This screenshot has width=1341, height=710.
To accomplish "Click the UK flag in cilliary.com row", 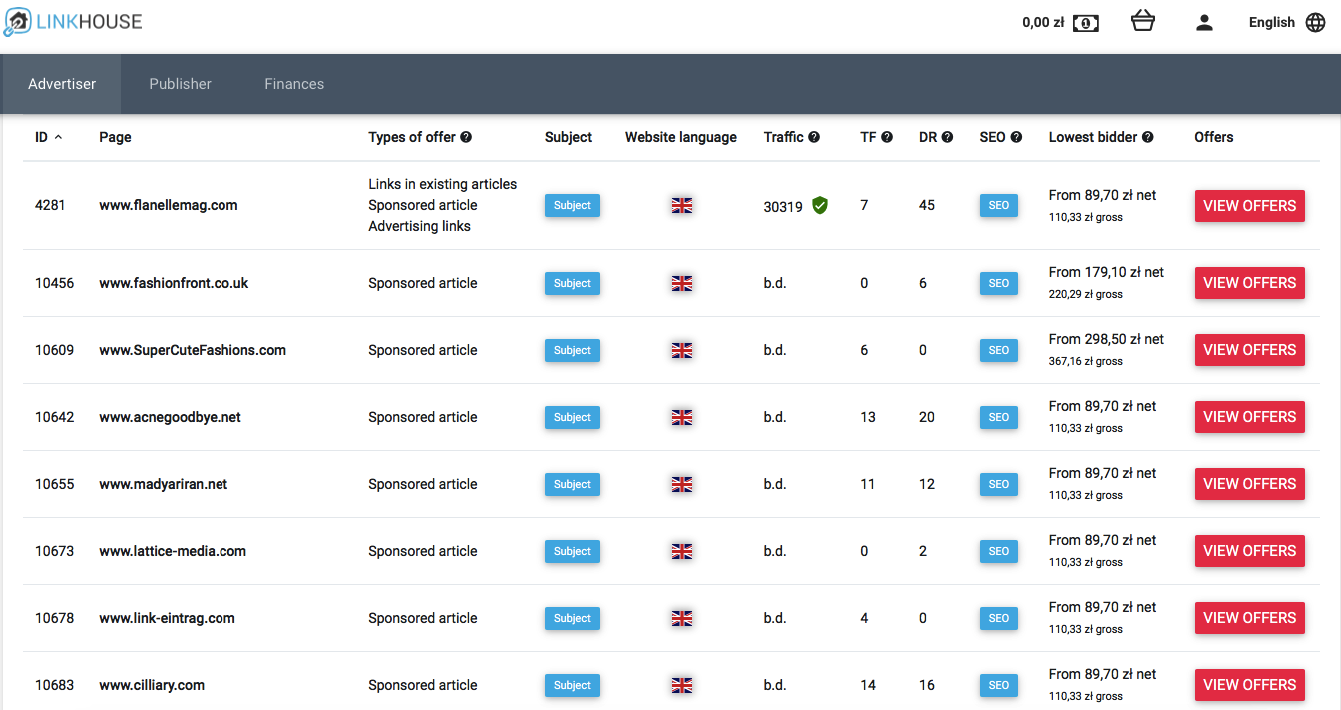I will pyautogui.click(x=682, y=685).
